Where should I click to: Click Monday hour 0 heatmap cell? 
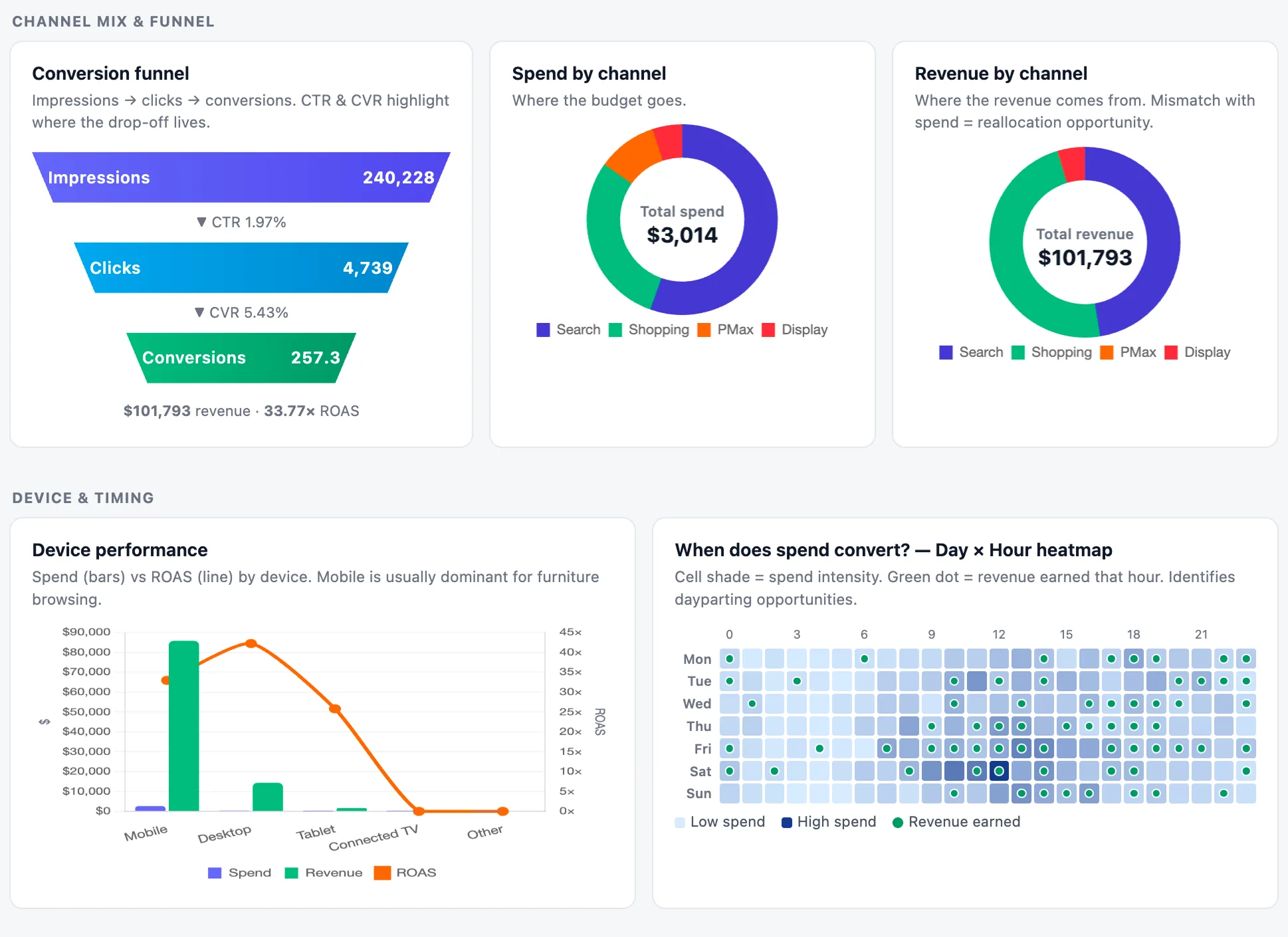click(730, 659)
